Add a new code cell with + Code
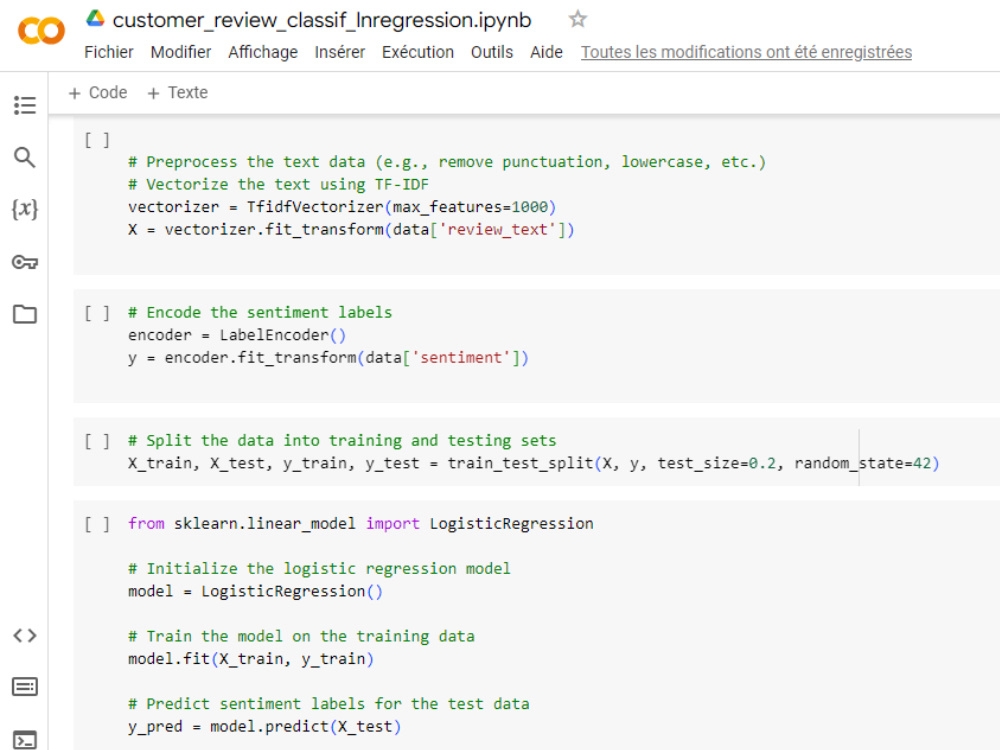The image size is (1000, 750). point(98,93)
